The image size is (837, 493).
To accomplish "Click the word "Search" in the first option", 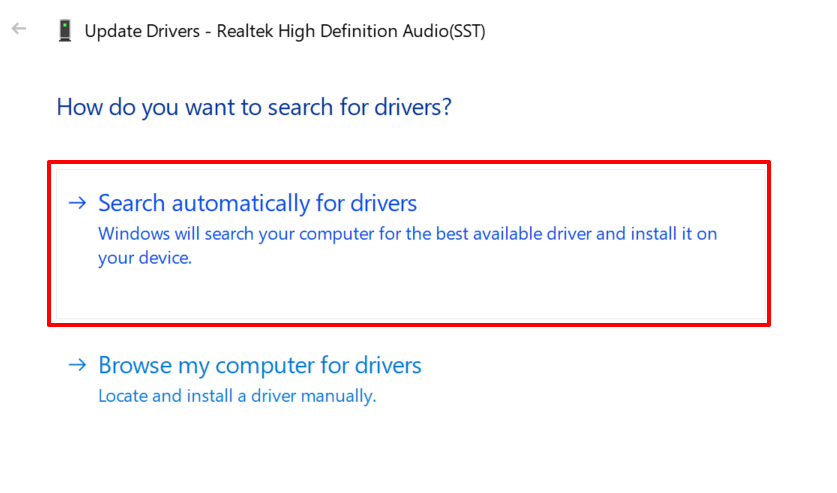I will pyautogui.click(x=133, y=203).
